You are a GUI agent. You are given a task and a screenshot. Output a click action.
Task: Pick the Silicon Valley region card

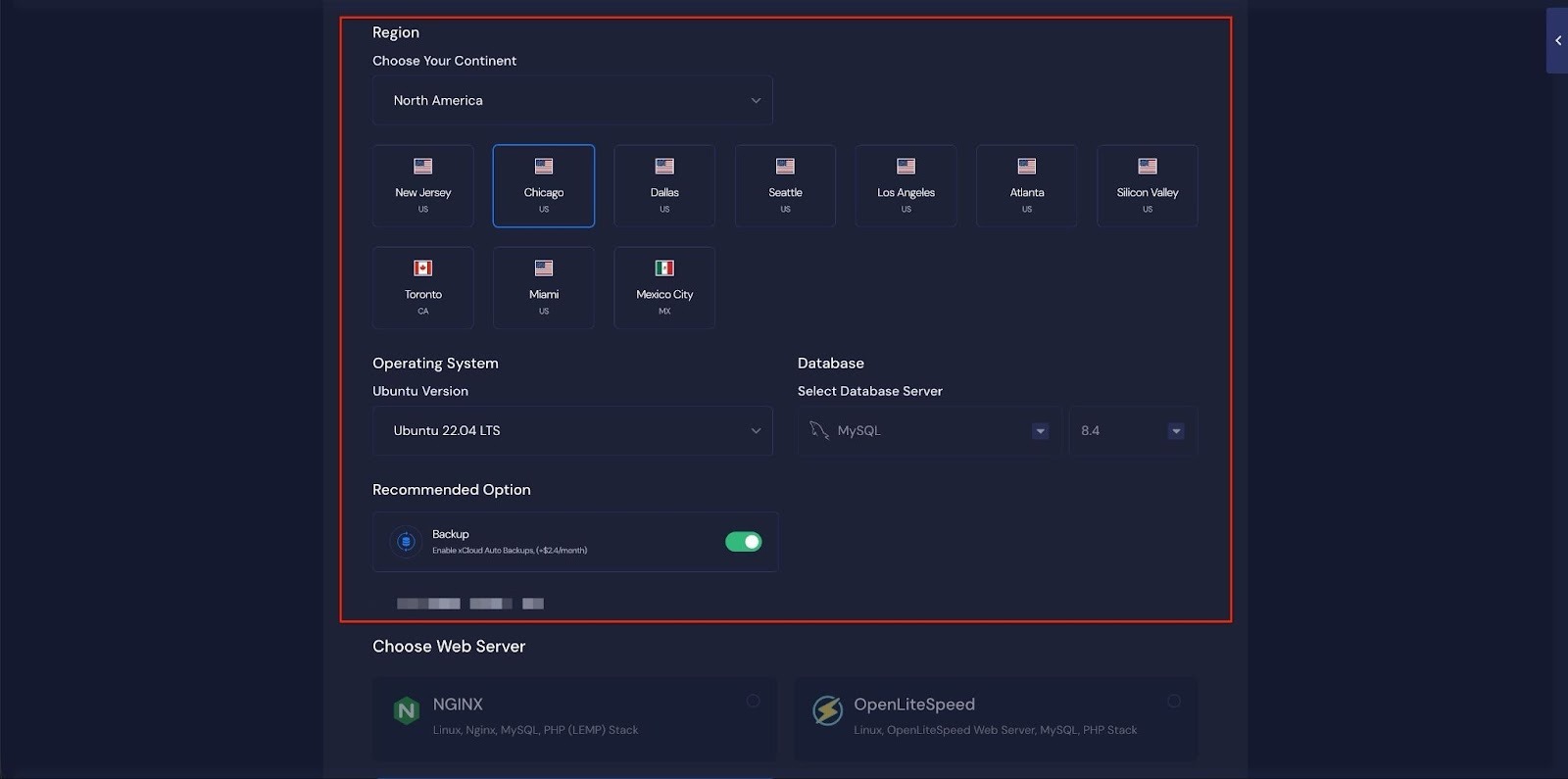[1147, 186]
